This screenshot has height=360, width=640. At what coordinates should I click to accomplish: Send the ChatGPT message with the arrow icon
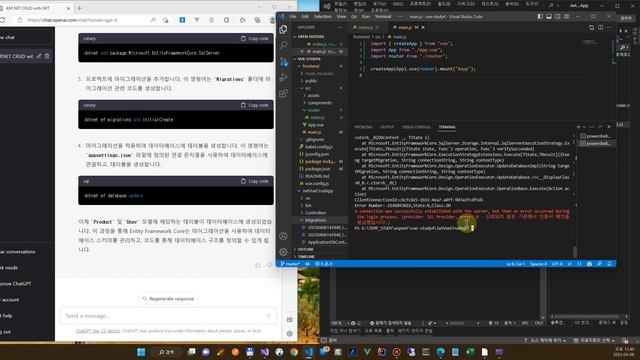[268, 316]
